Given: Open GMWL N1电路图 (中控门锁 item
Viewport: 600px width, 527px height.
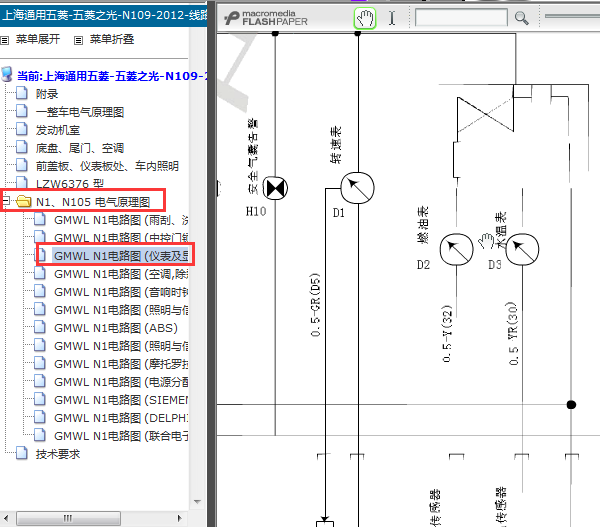Looking at the screenshot, I should click(121, 238).
